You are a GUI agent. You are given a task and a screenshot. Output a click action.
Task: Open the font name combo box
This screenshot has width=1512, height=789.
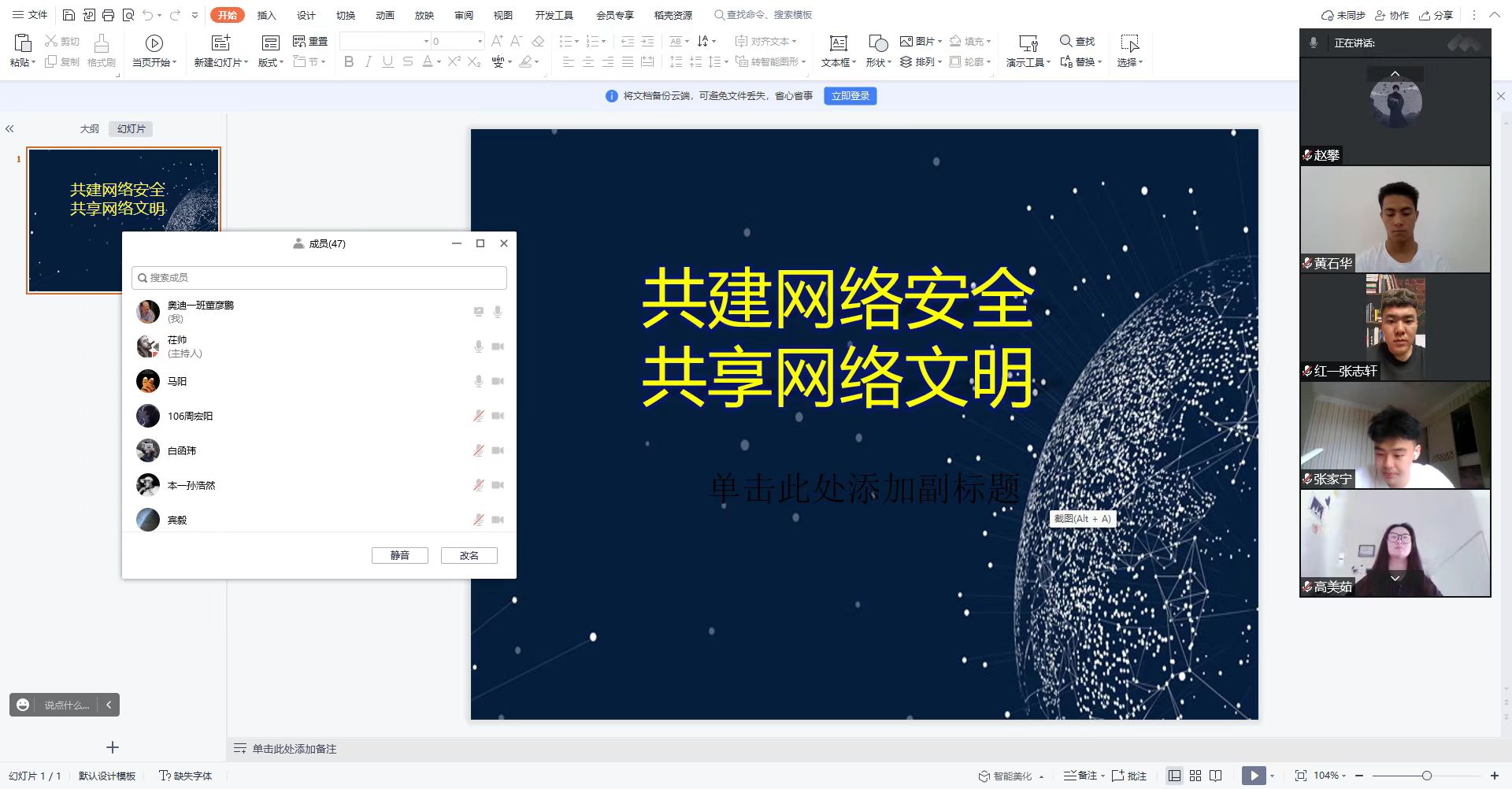(x=386, y=41)
